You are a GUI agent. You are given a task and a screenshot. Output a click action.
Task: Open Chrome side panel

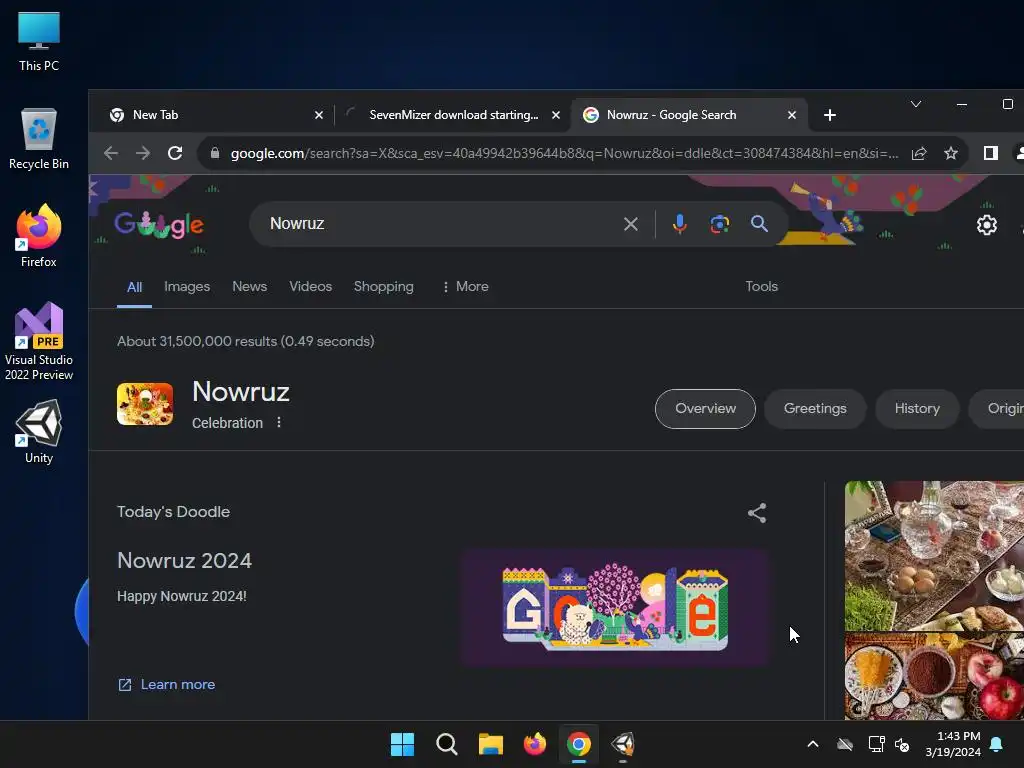991,153
